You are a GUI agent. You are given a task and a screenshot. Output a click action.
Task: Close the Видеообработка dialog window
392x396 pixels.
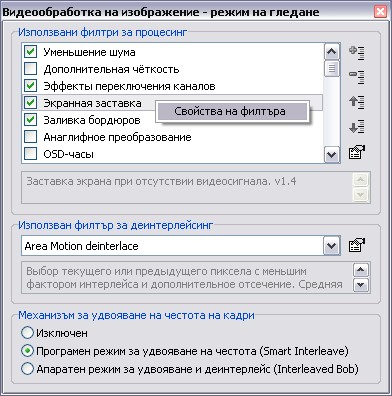point(380,12)
